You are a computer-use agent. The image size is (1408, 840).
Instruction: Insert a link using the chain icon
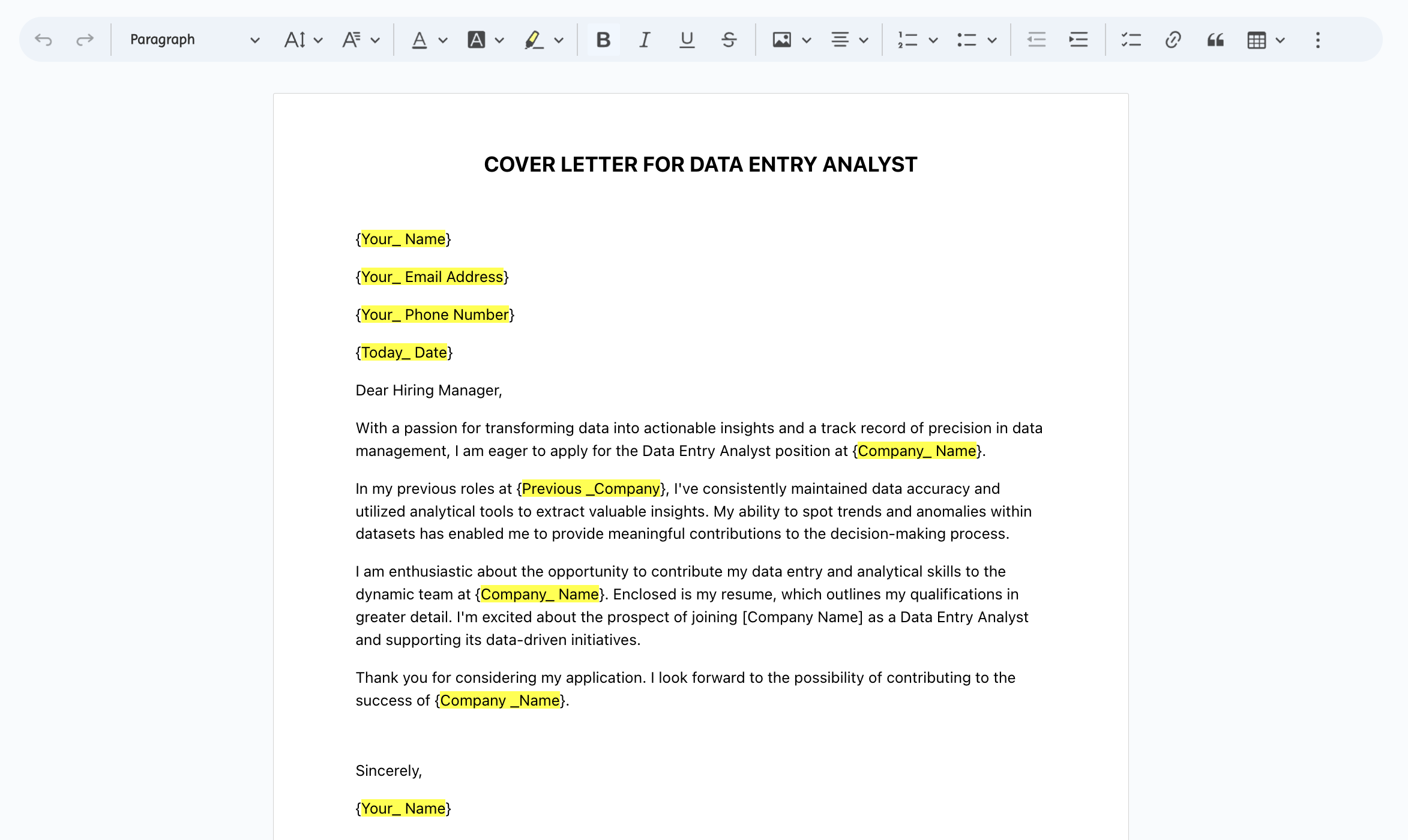coord(1173,40)
